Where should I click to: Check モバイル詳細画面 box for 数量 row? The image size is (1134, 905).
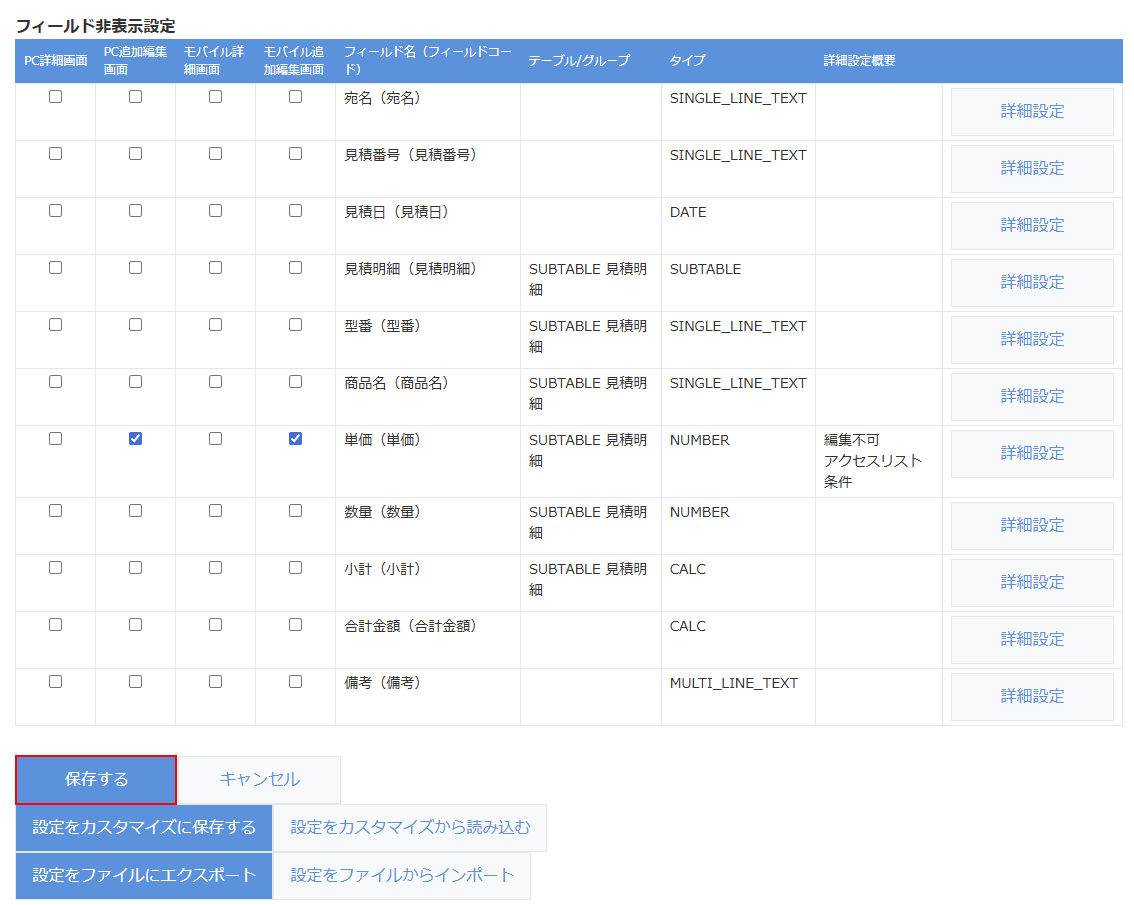[216, 511]
